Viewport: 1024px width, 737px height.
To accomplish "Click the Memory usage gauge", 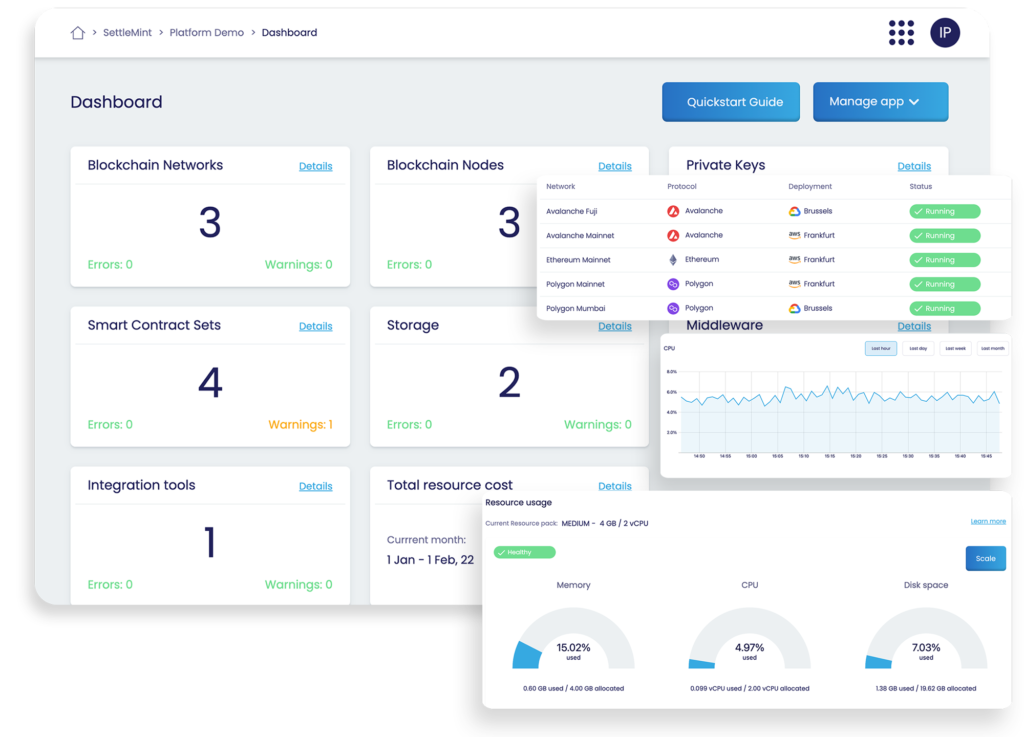I will coord(573,638).
